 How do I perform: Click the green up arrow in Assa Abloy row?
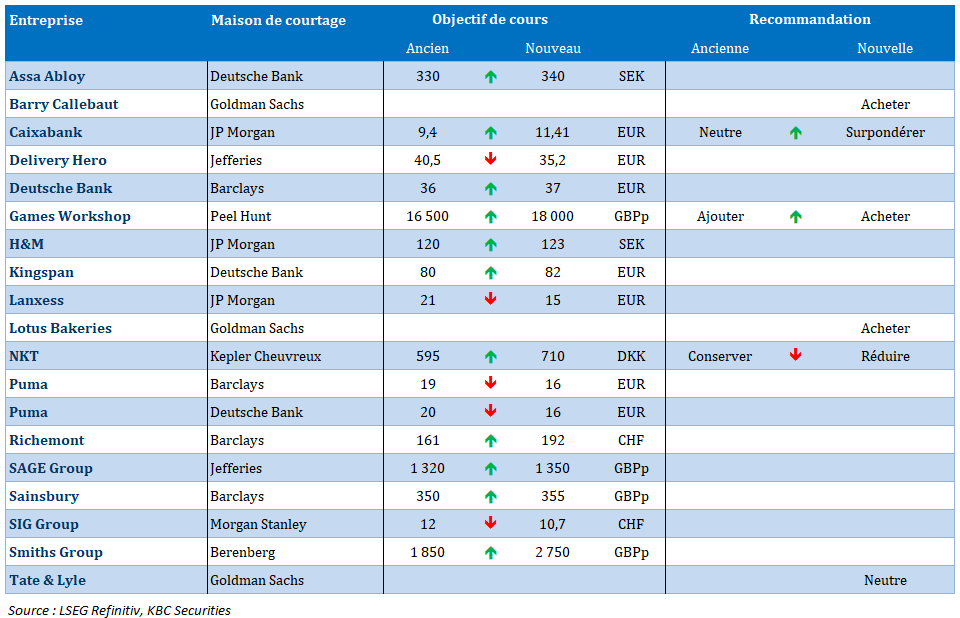coord(490,77)
